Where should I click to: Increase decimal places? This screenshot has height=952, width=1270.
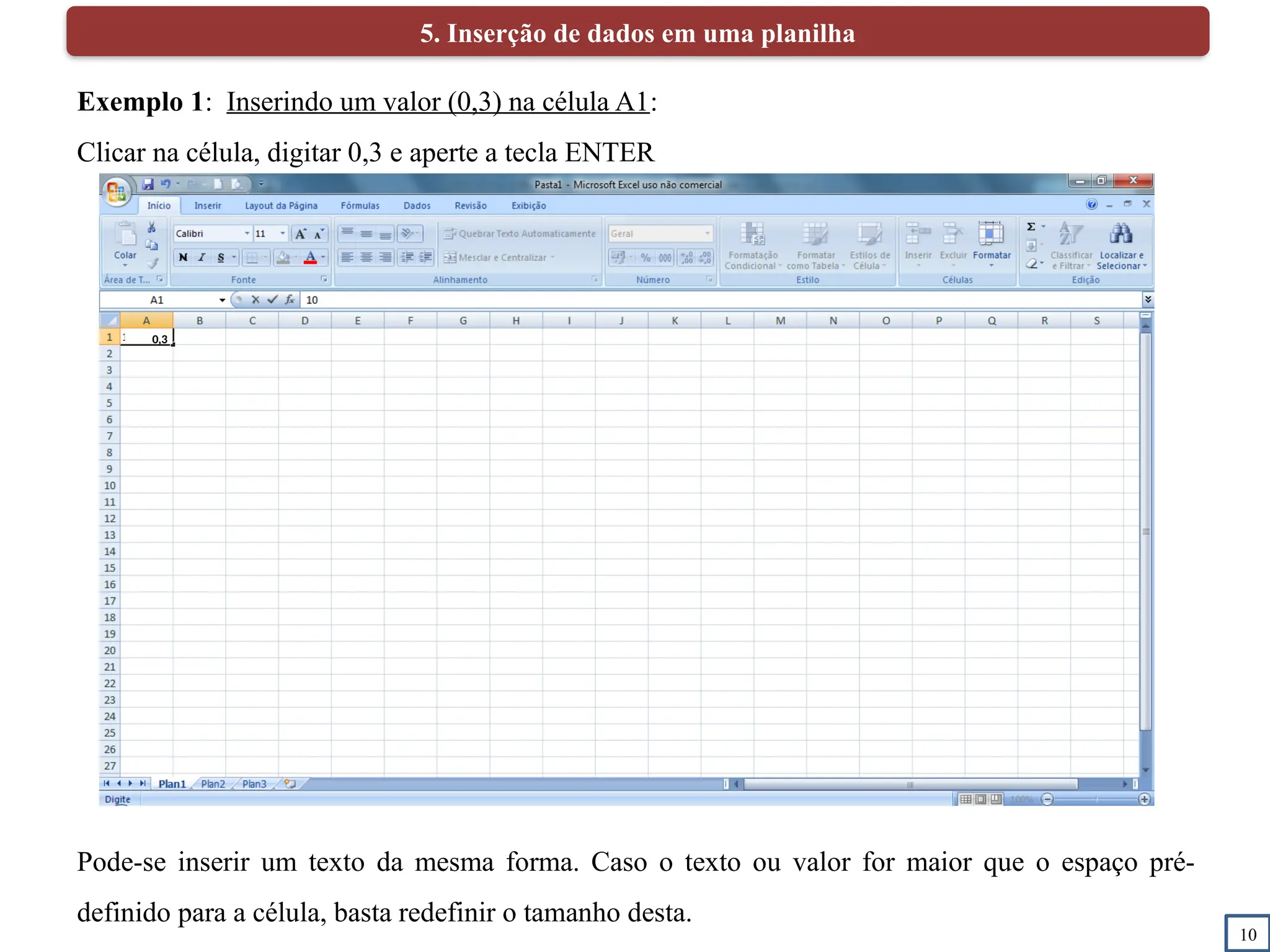pos(686,257)
